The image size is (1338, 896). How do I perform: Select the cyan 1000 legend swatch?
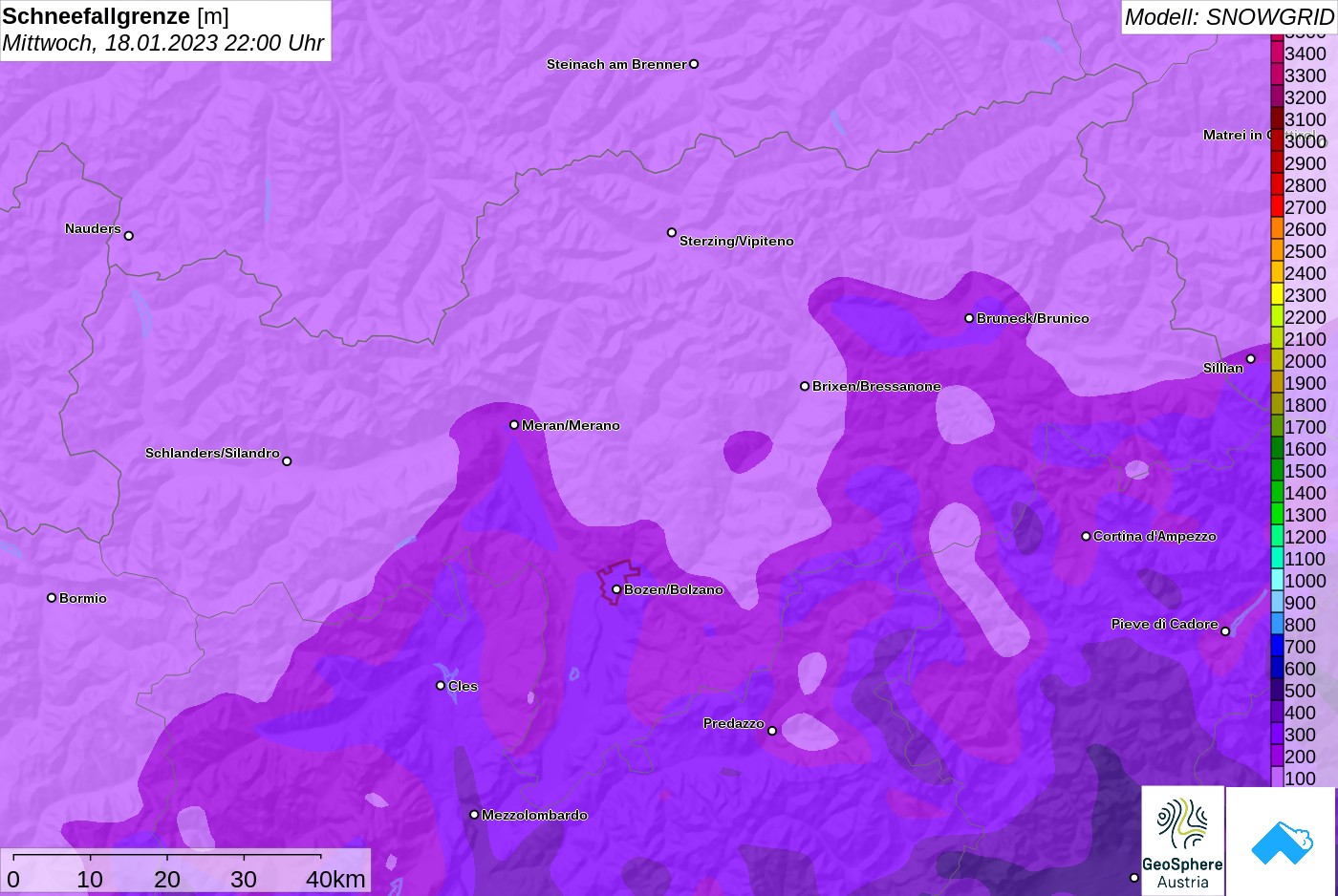tap(1277, 580)
